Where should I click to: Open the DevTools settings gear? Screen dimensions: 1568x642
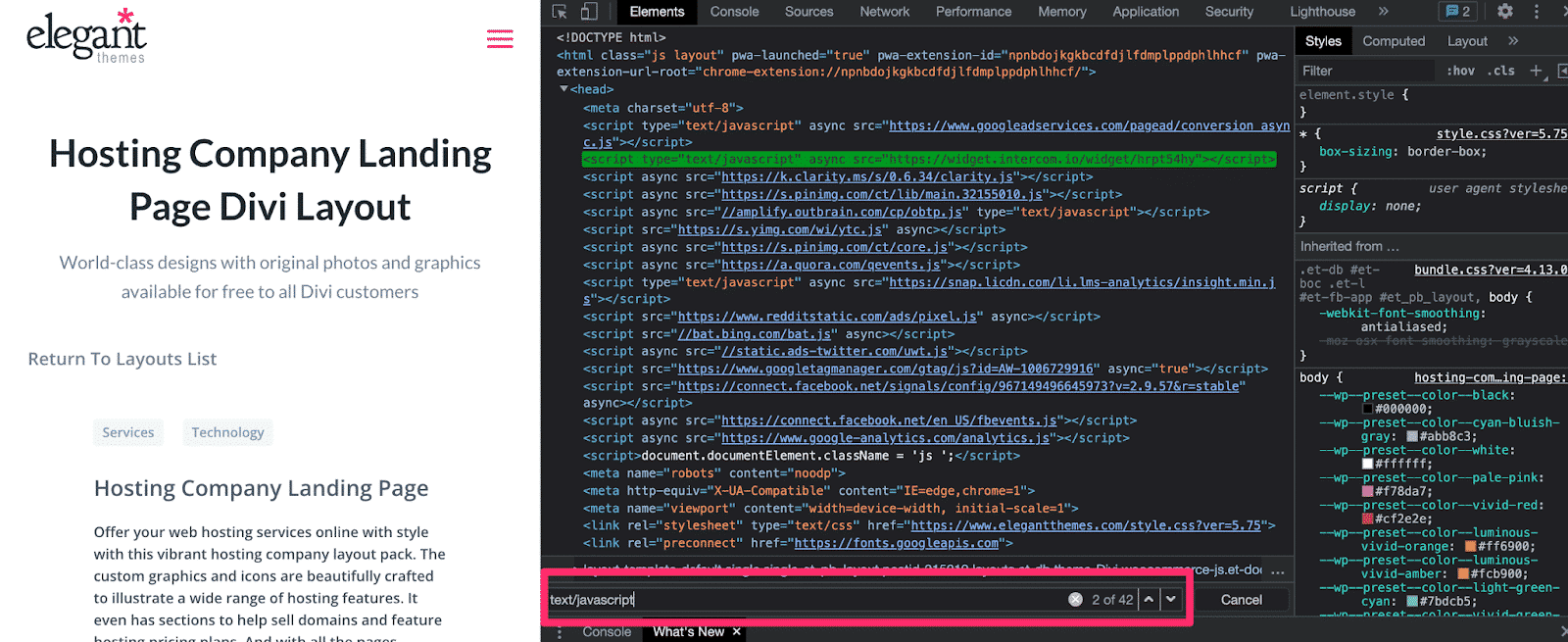[1505, 12]
